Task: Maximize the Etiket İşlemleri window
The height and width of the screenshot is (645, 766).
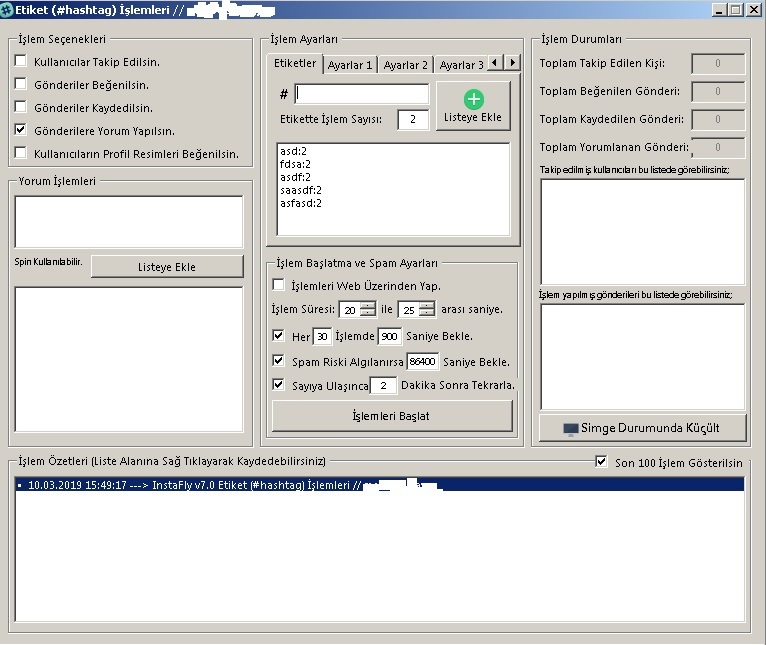Action: (x=736, y=9)
